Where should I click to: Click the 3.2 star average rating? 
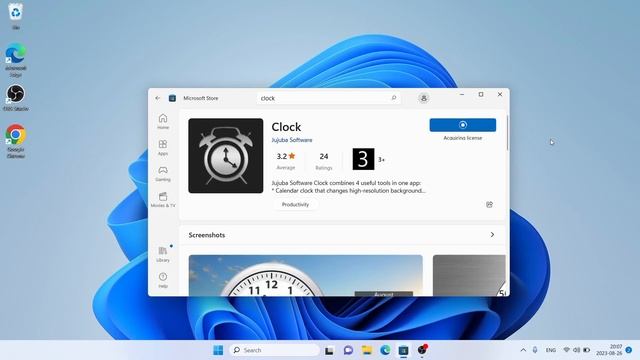pyautogui.click(x=286, y=160)
